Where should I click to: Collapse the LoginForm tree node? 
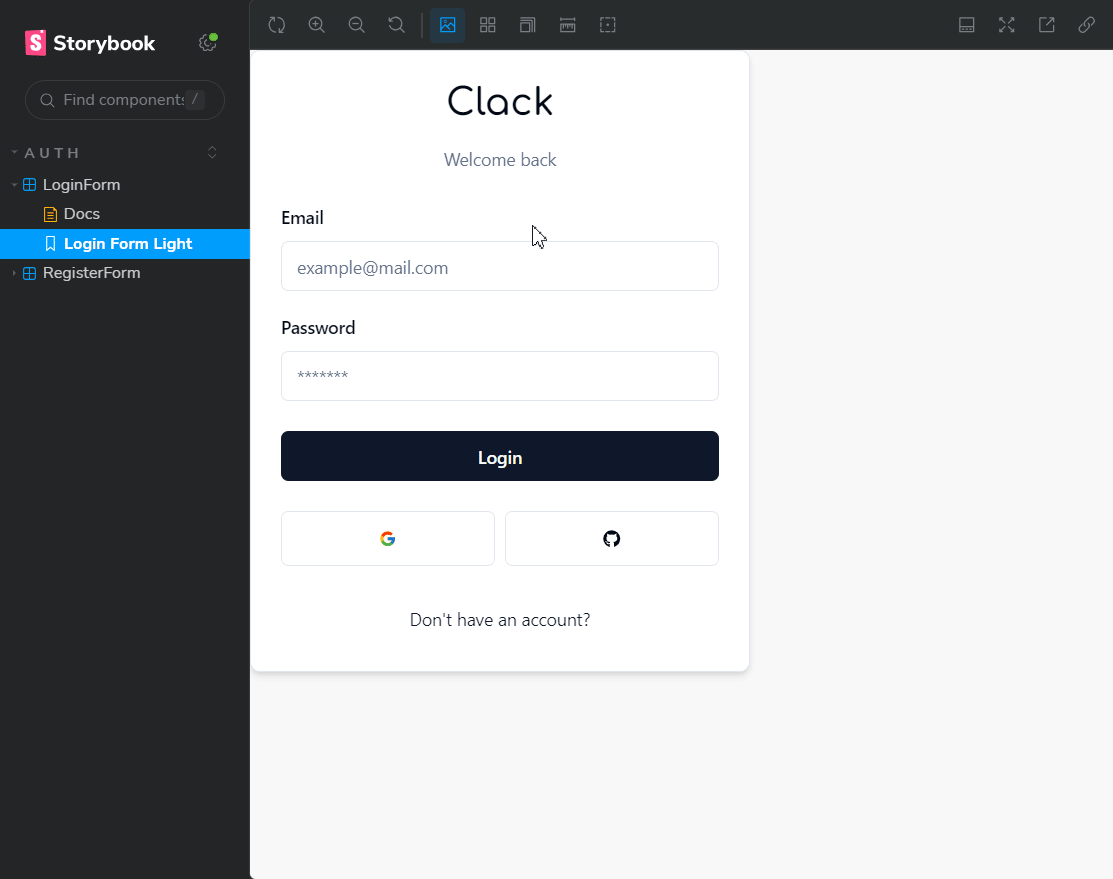[14, 185]
